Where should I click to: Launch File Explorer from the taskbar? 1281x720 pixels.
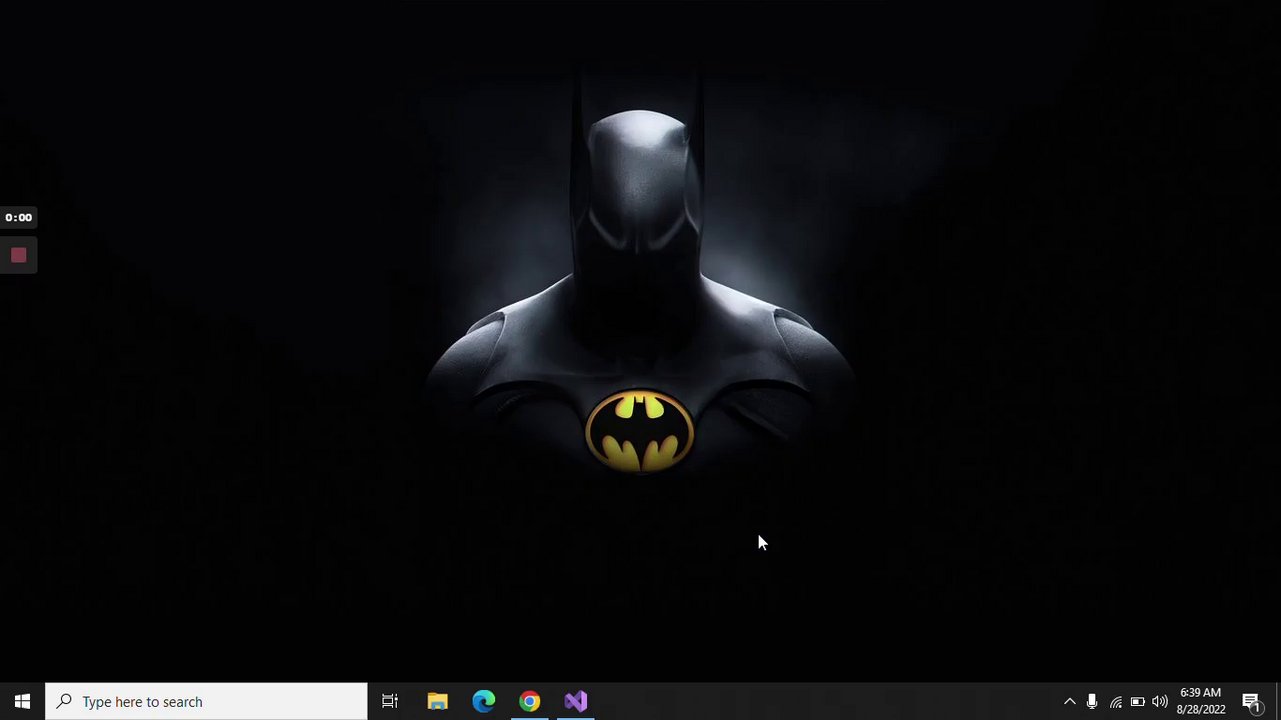(437, 702)
